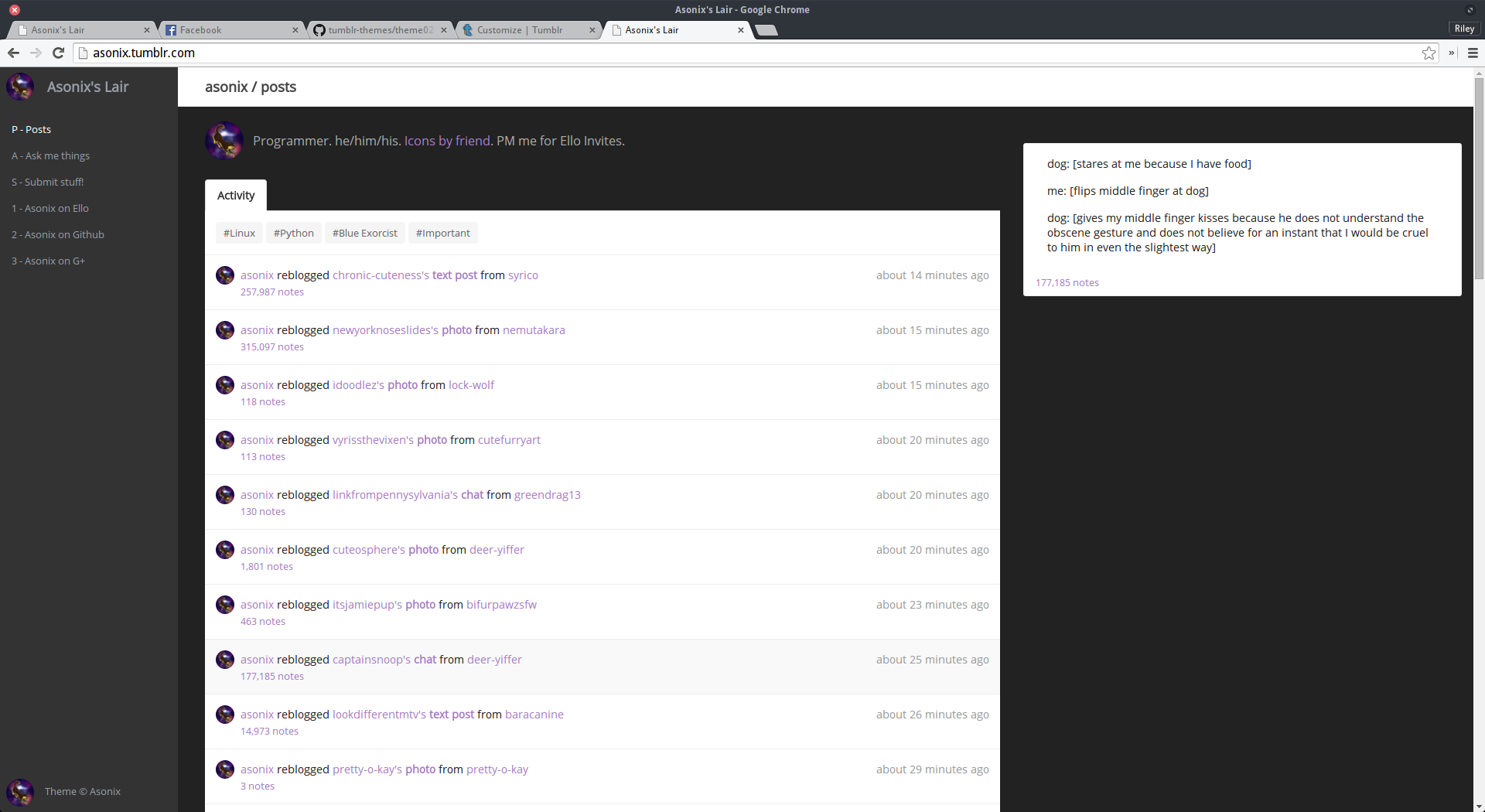Image resolution: width=1485 pixels, height=812 pixels.
Task: Close the Facebook browser tab
Action: tap(295, 30)
